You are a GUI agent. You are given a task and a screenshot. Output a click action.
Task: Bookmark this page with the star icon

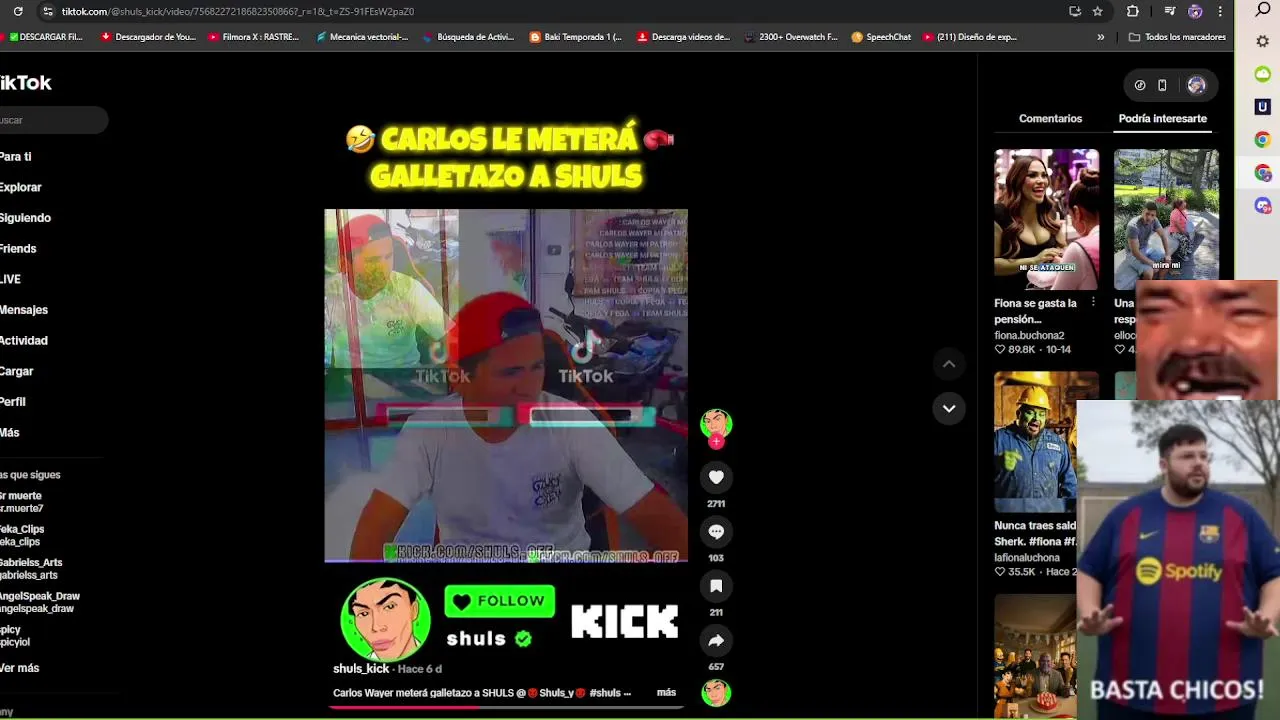coord(1098,11)
